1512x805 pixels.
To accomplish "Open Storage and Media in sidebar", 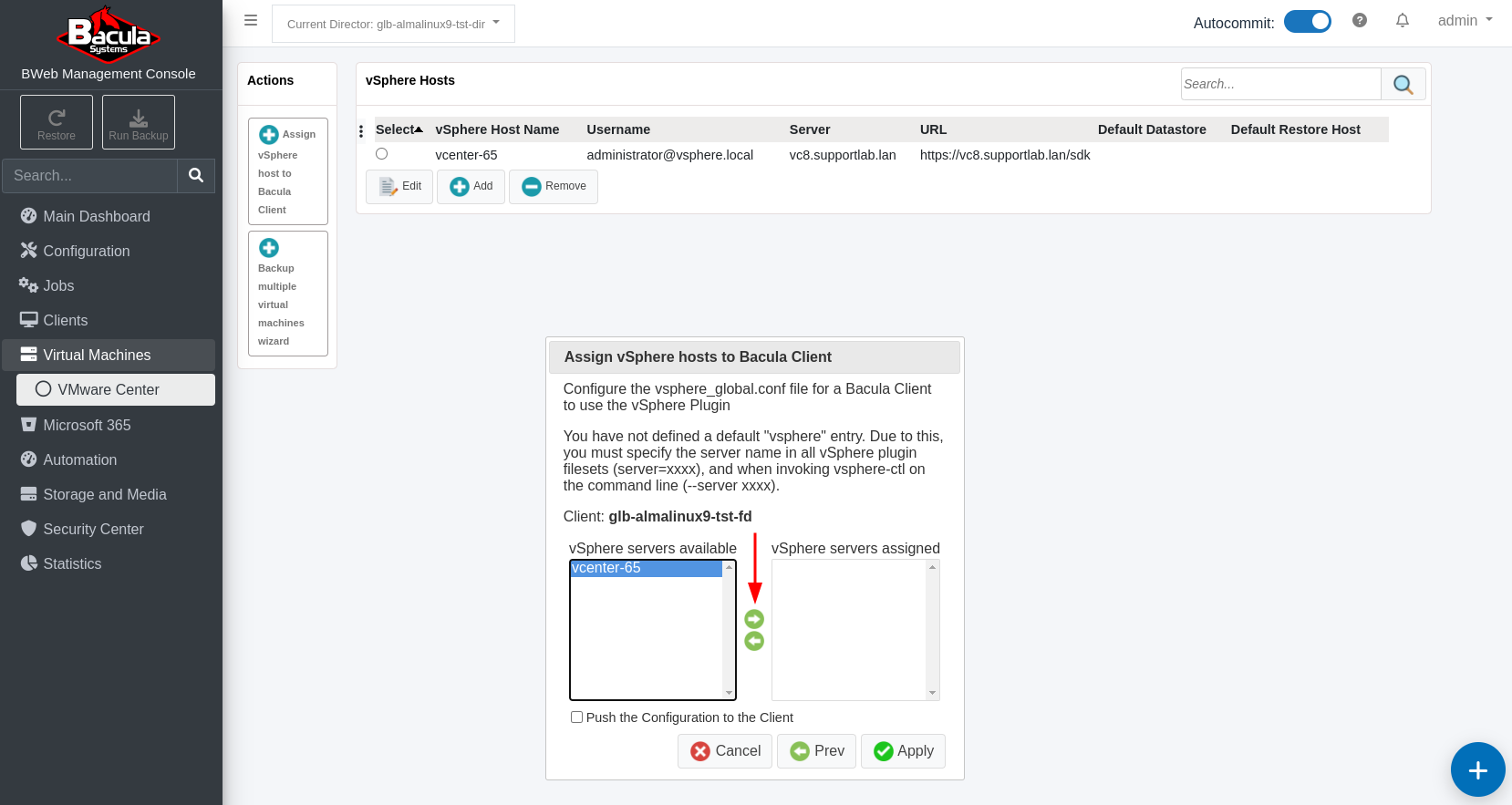I will tap(109, 494).
